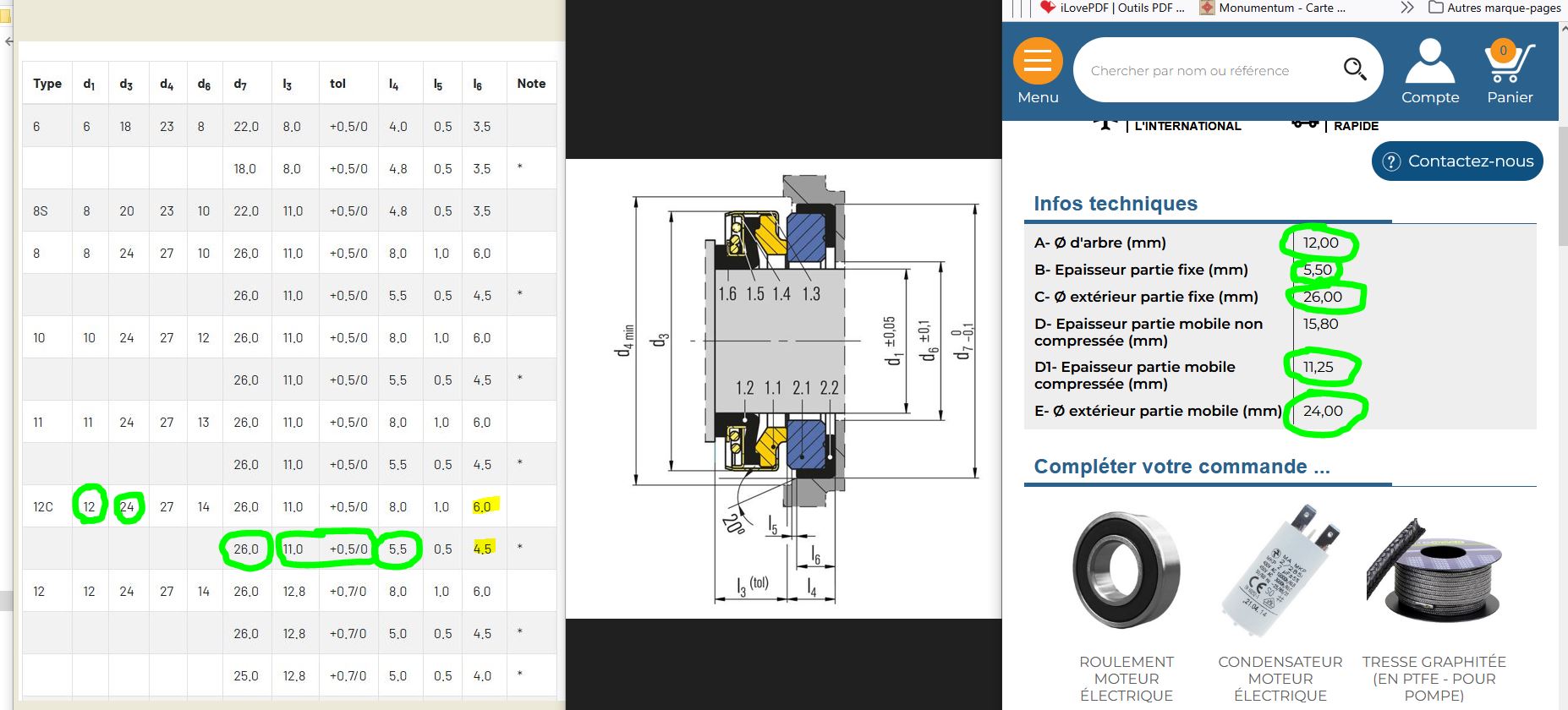Click the magnifying glass search icon
Image resolution: width=1568 pixels, height=710 pixels.
click(x=1355, y=69)
